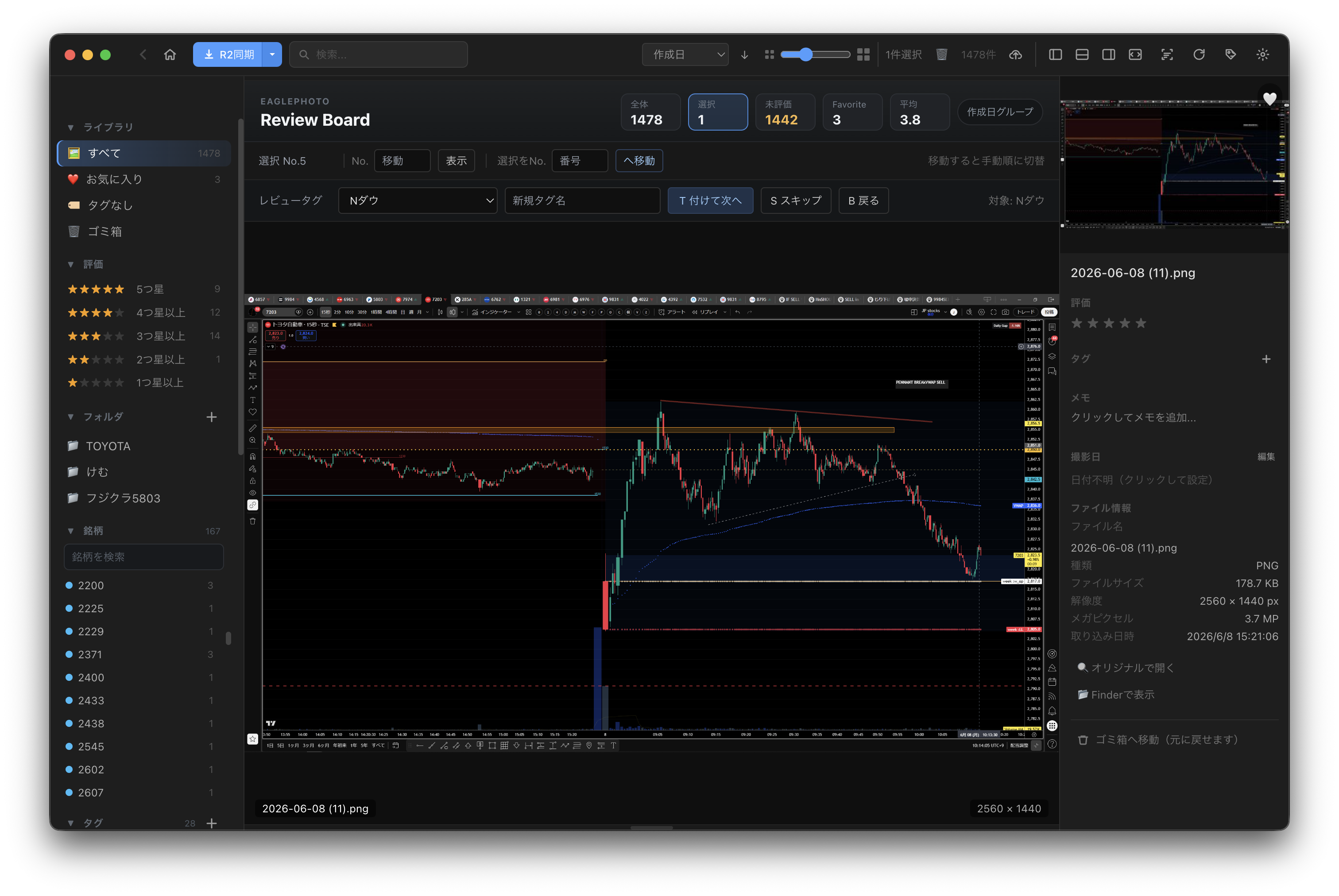
Task: Collapse the フォルダ section
Action: 71,417
